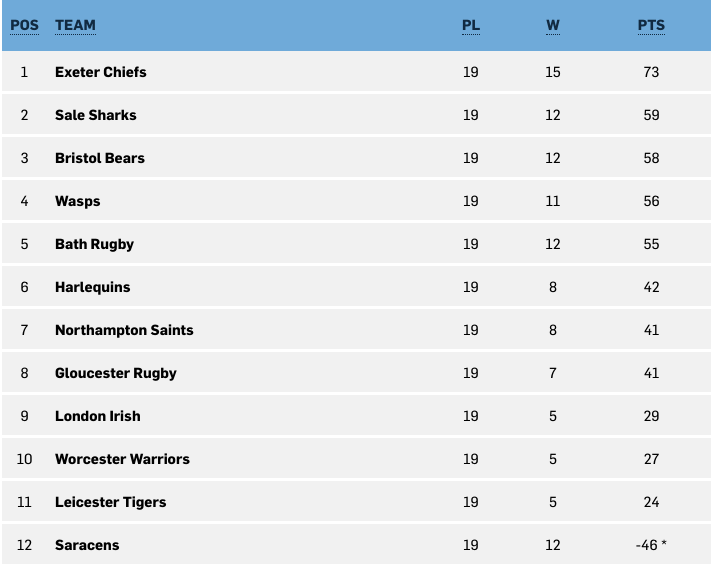Click the PTS column header
This screenshot has height=568, width=715.
651,25
